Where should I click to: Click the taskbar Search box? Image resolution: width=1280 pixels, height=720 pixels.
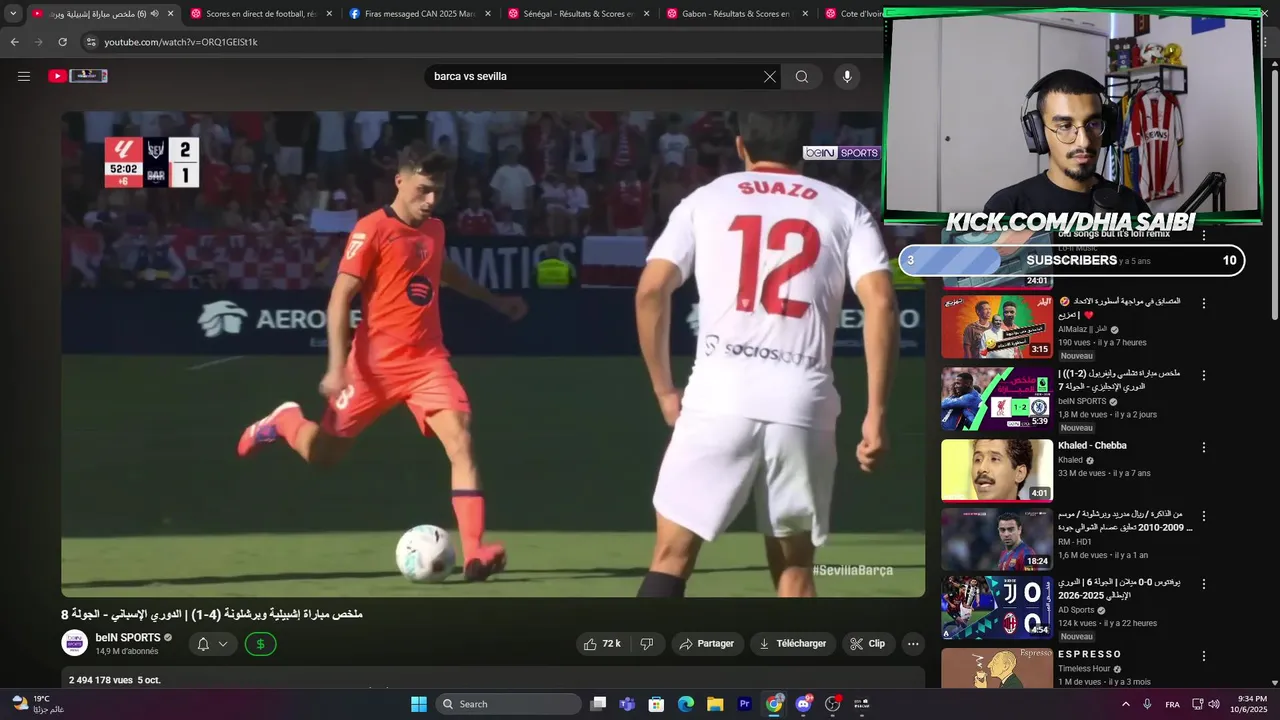(x=509, y=704)
